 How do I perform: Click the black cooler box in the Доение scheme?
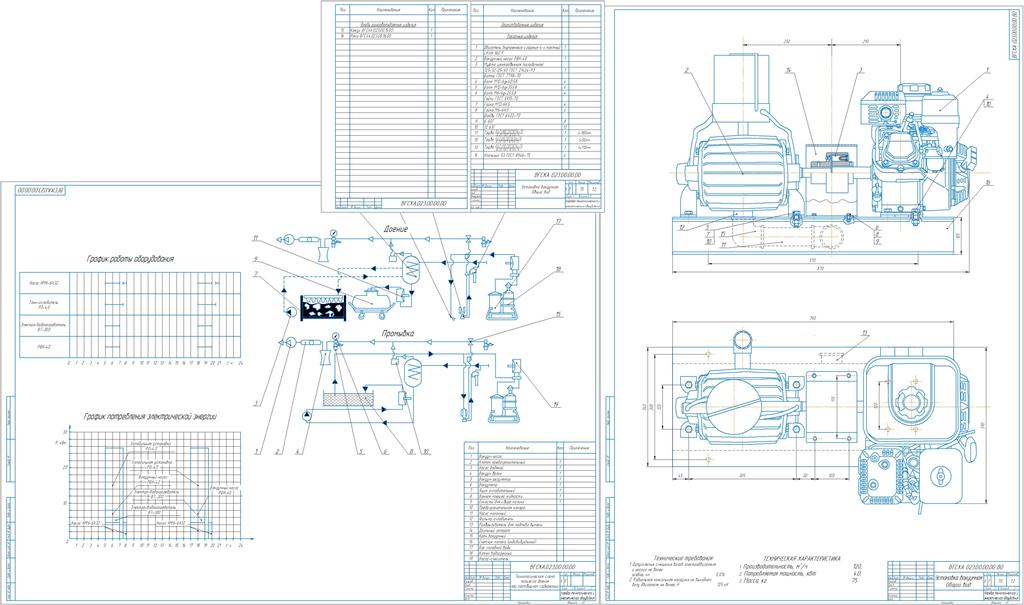pyautogui.click(x=322, y=306)
